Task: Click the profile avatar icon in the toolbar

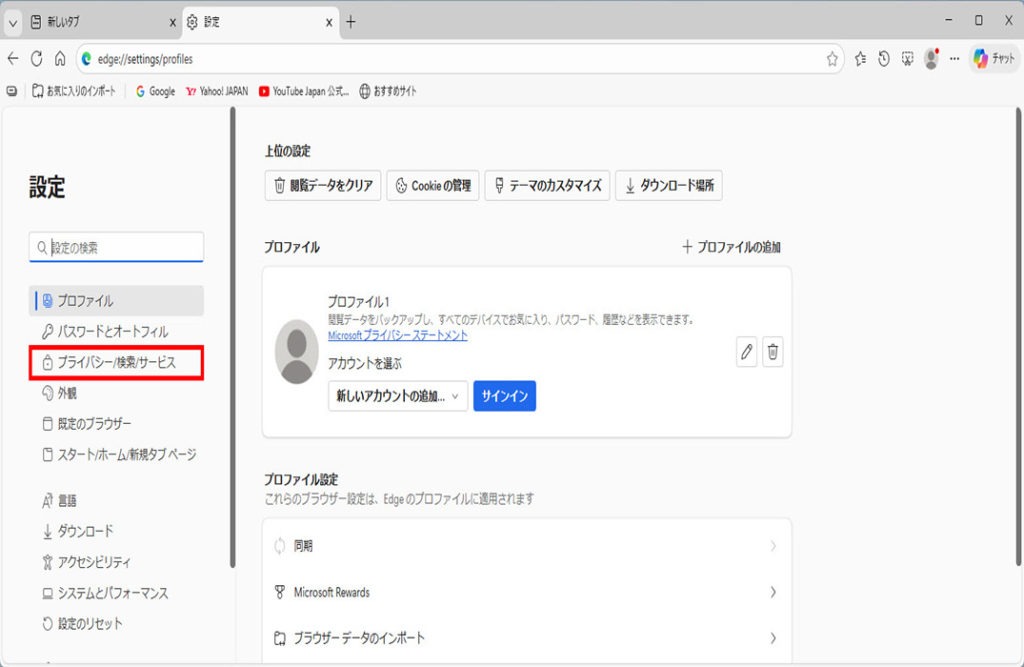Action: pyautogui.click(x=931, y=59)
